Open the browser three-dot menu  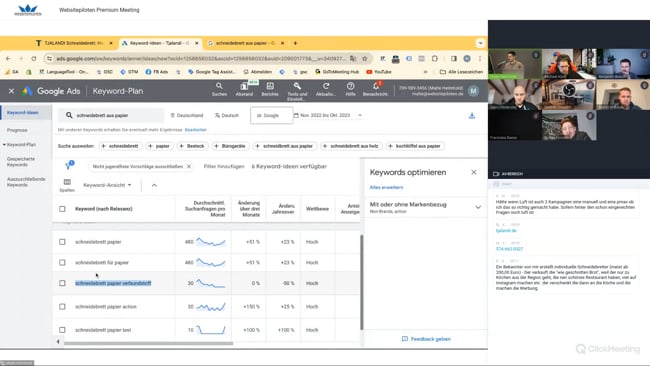coord(480,59)
